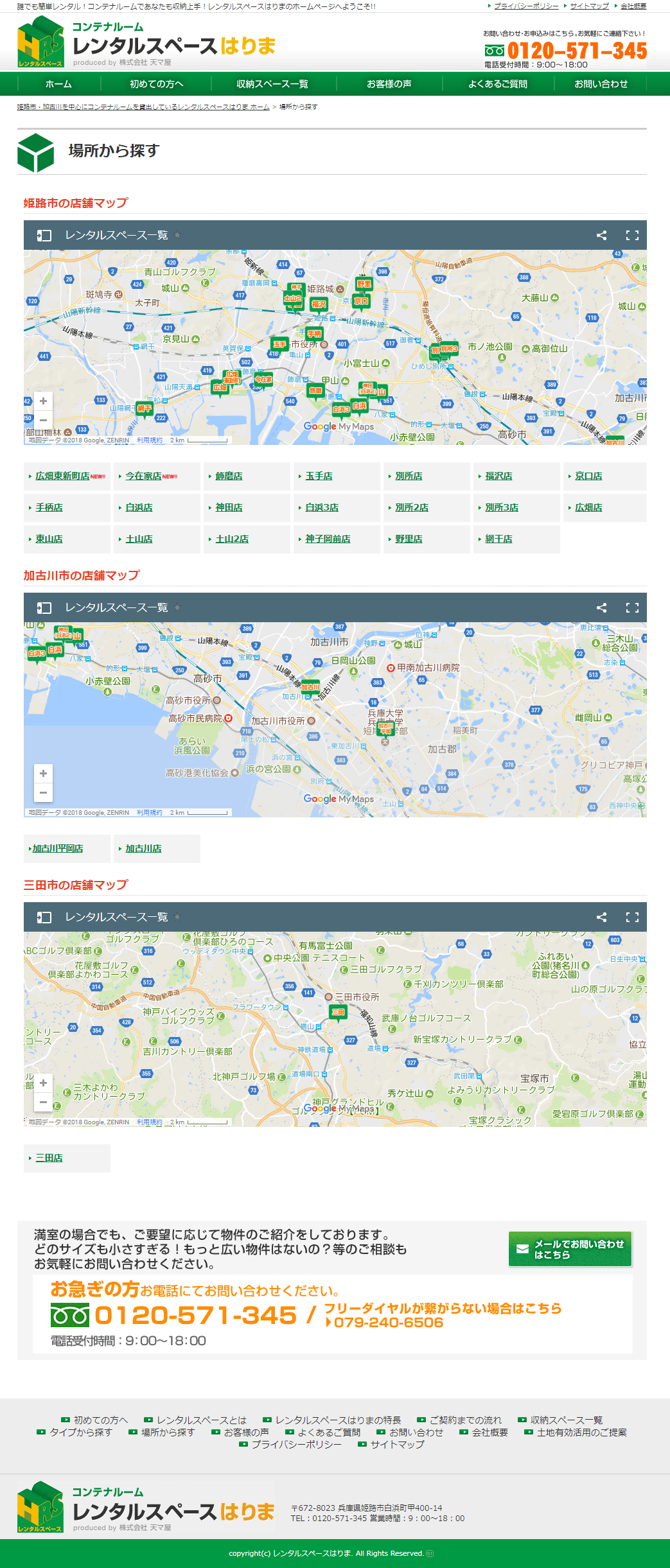
Task: Open footer link タイプから探す
Action: (x=81, y=1433)
